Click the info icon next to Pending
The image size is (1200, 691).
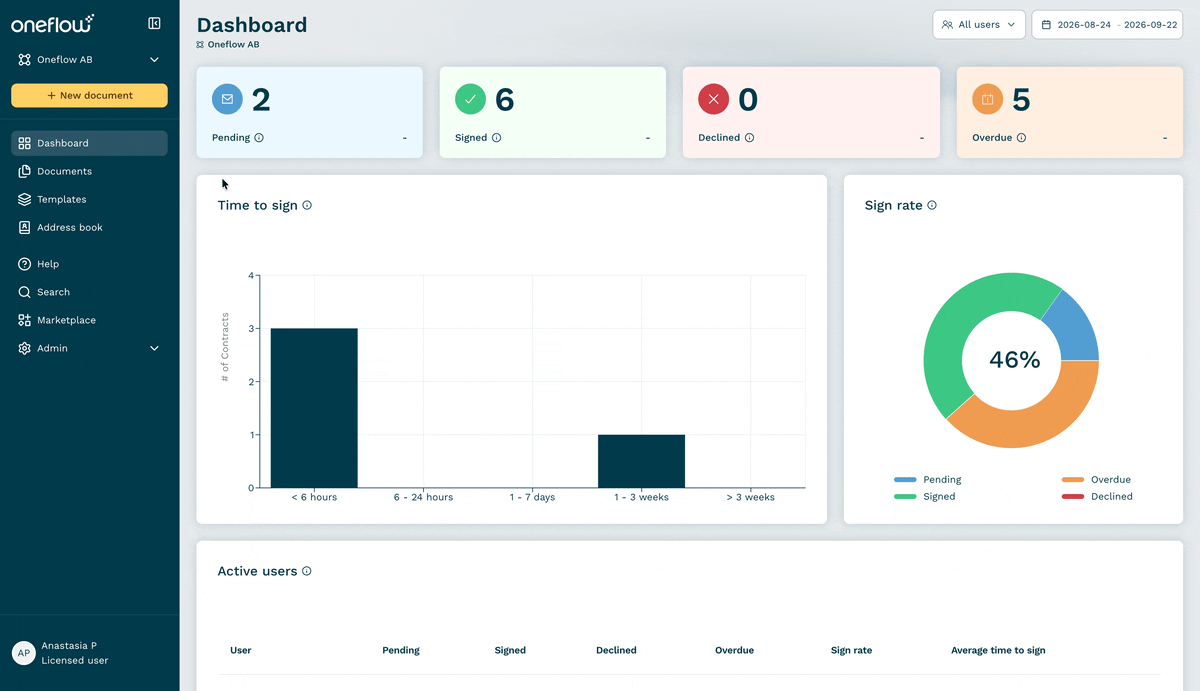point(259,138)
